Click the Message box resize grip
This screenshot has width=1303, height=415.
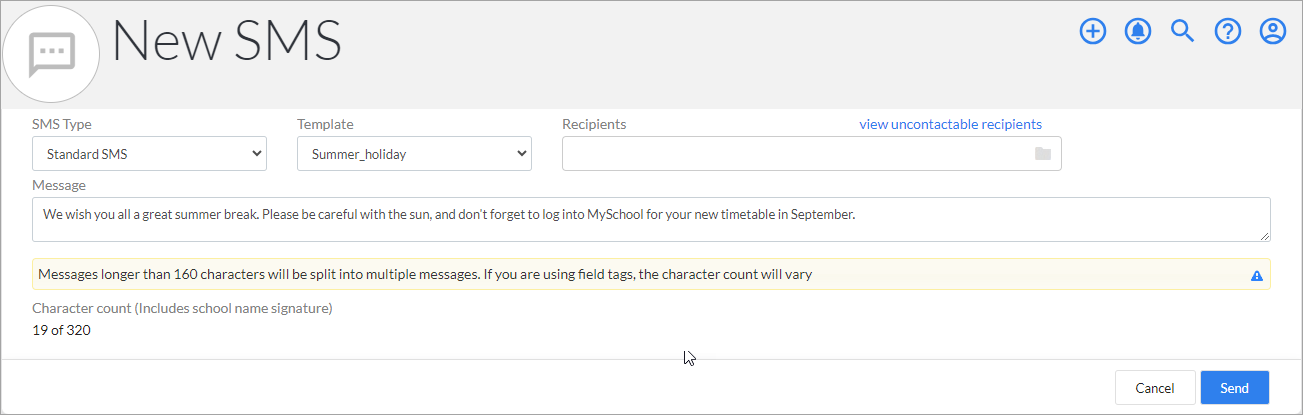click(1264, 235)
